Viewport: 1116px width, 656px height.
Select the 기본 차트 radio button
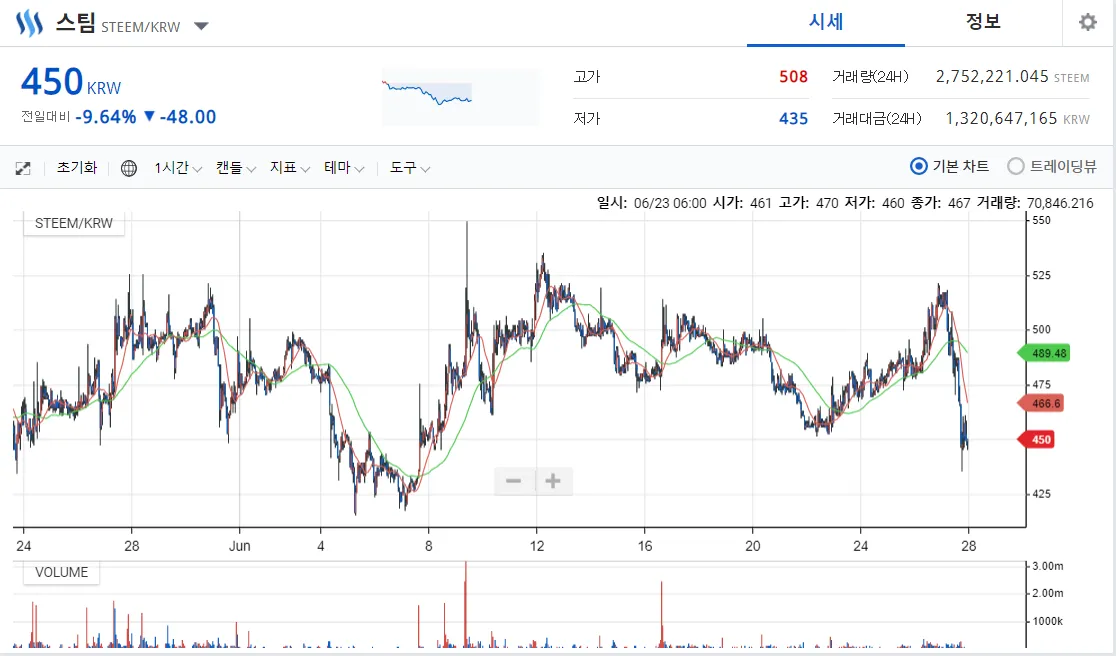919,166
